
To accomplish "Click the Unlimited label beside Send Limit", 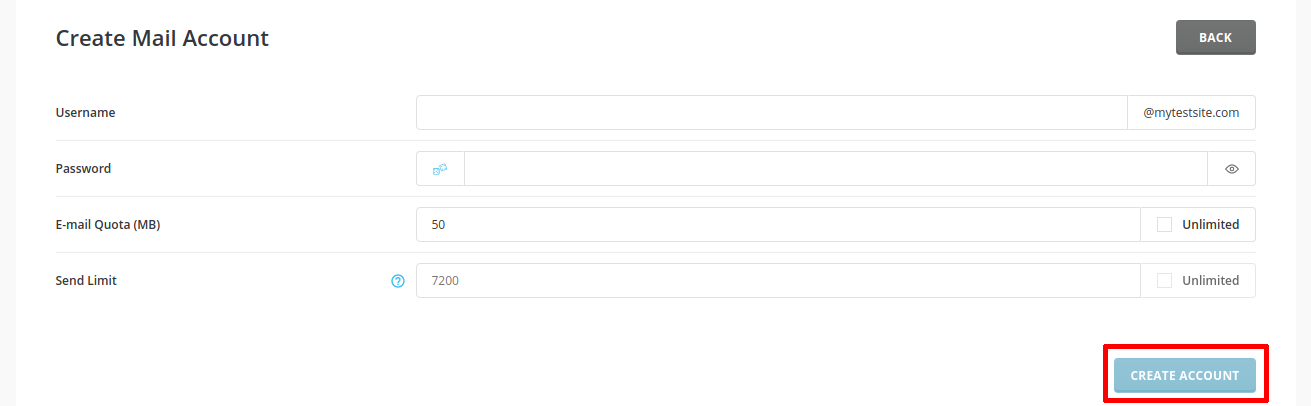I will pos(1210,281).
